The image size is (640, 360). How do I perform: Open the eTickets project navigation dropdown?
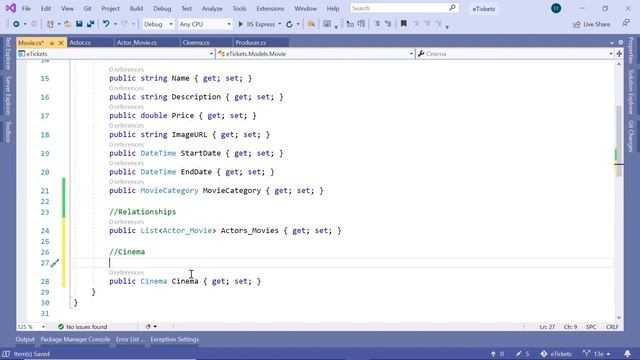116,54
